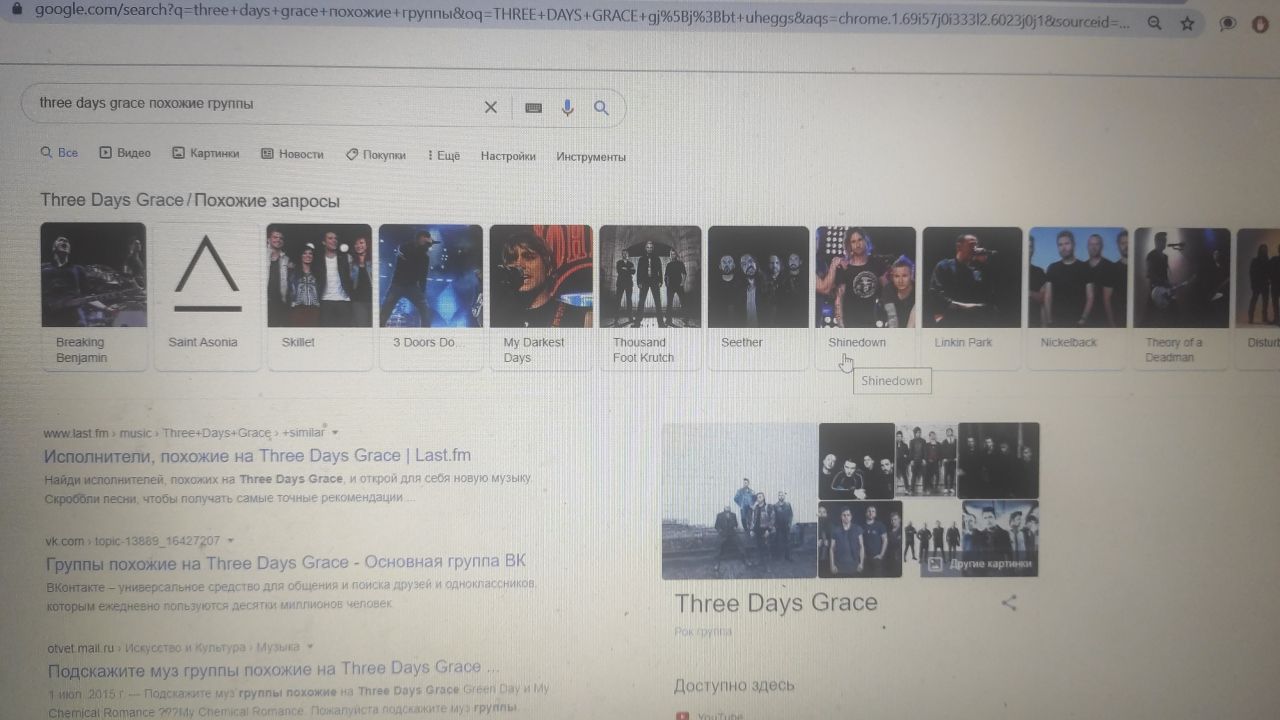Start voice search with the microphone icon
Viewport: 1280px width, 720px height.
[567, 108]
